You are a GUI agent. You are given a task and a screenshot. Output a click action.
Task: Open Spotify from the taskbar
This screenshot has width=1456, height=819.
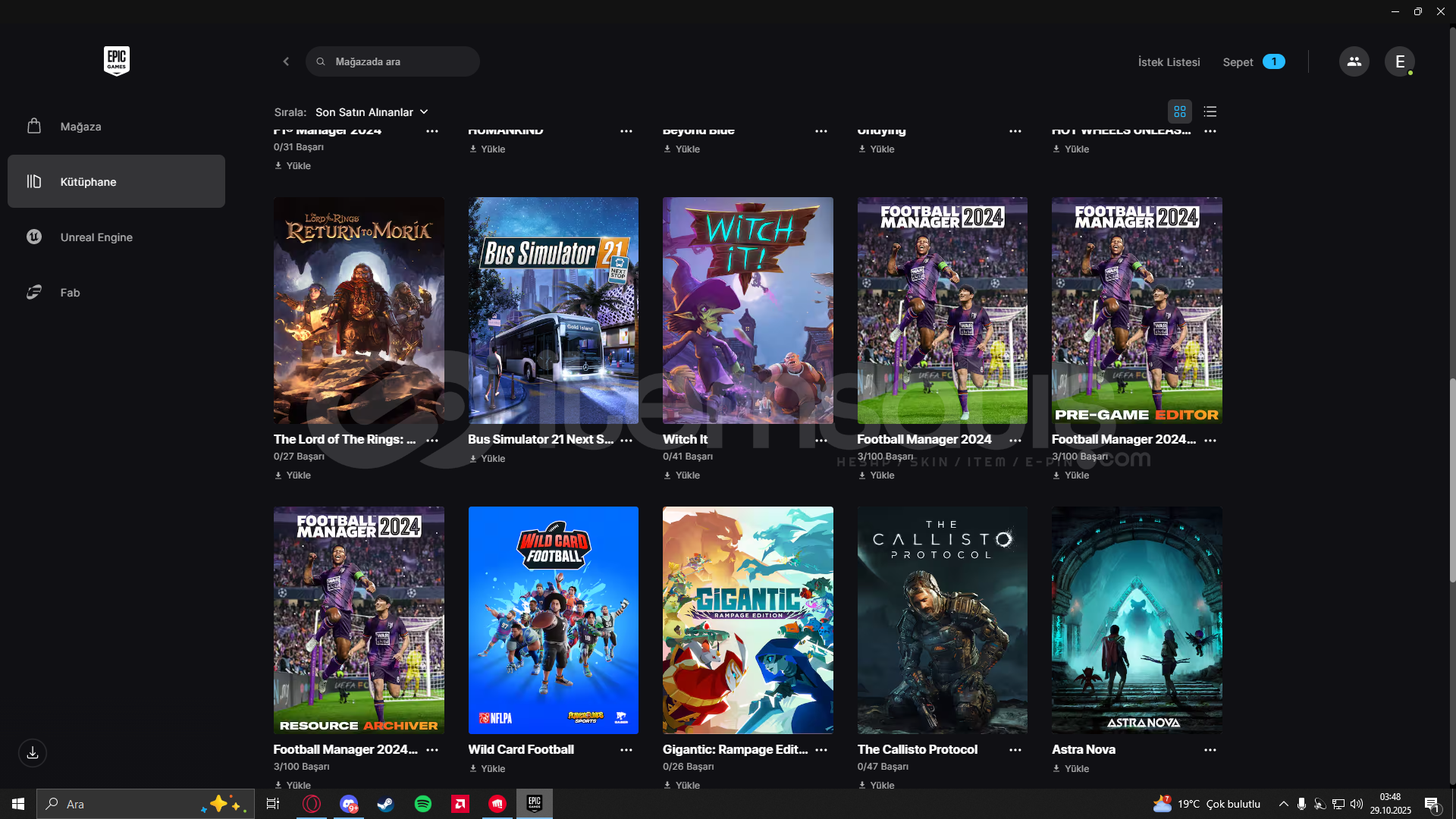click(x=423, y=804)
